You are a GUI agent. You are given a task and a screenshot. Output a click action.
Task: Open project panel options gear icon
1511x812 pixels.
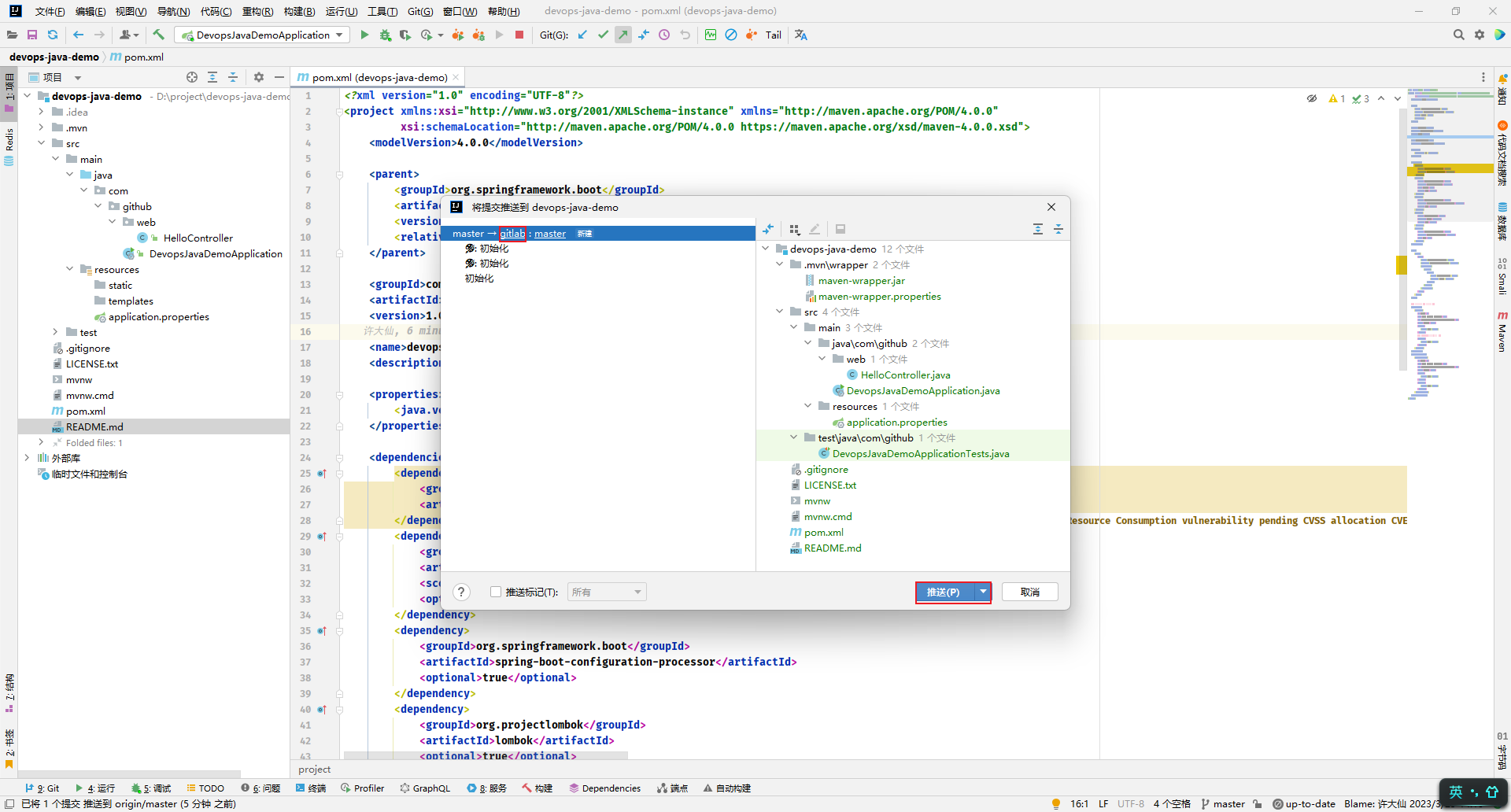click(x=259, y=77)
